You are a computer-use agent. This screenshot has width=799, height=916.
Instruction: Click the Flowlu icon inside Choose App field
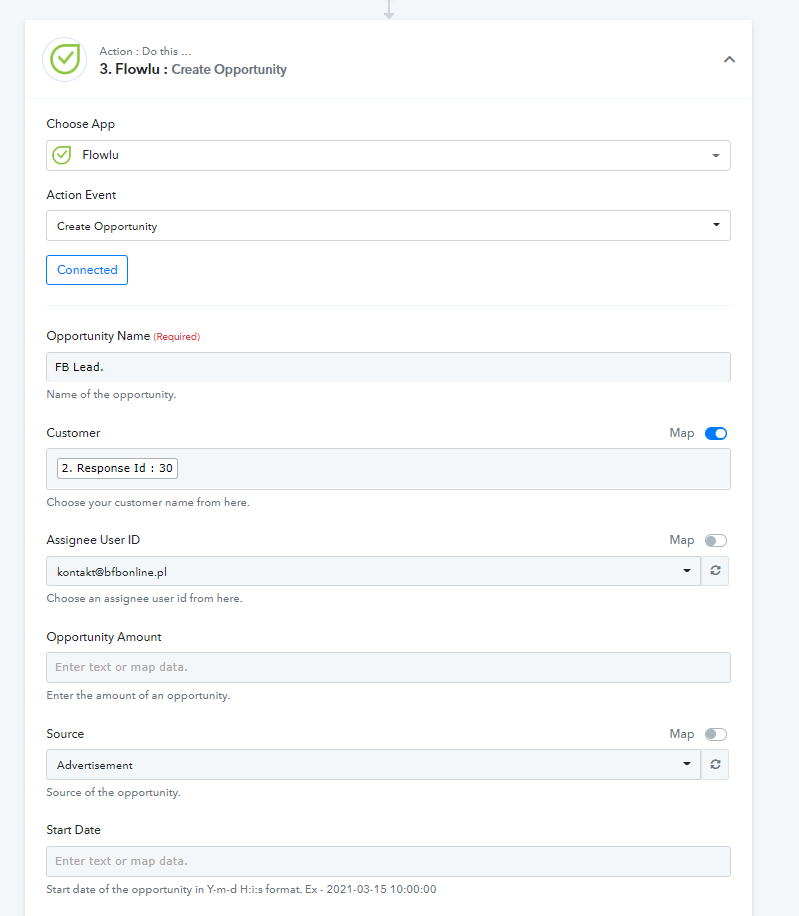coord(61,155)
